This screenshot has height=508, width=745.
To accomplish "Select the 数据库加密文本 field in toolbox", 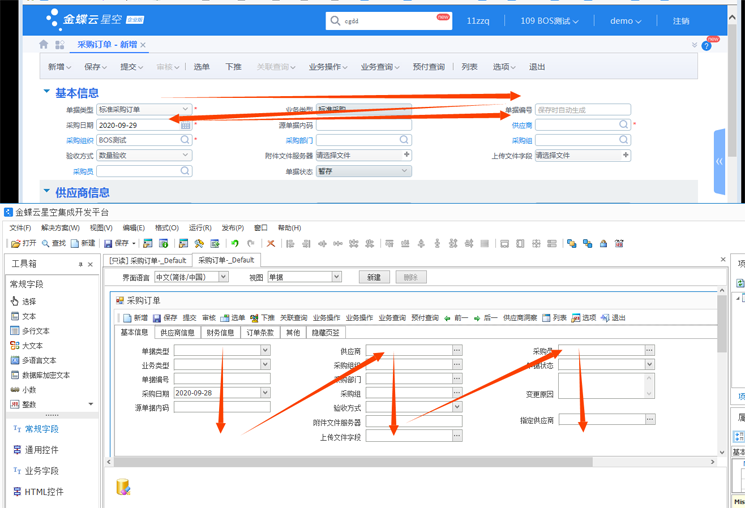I will (40, 375).
